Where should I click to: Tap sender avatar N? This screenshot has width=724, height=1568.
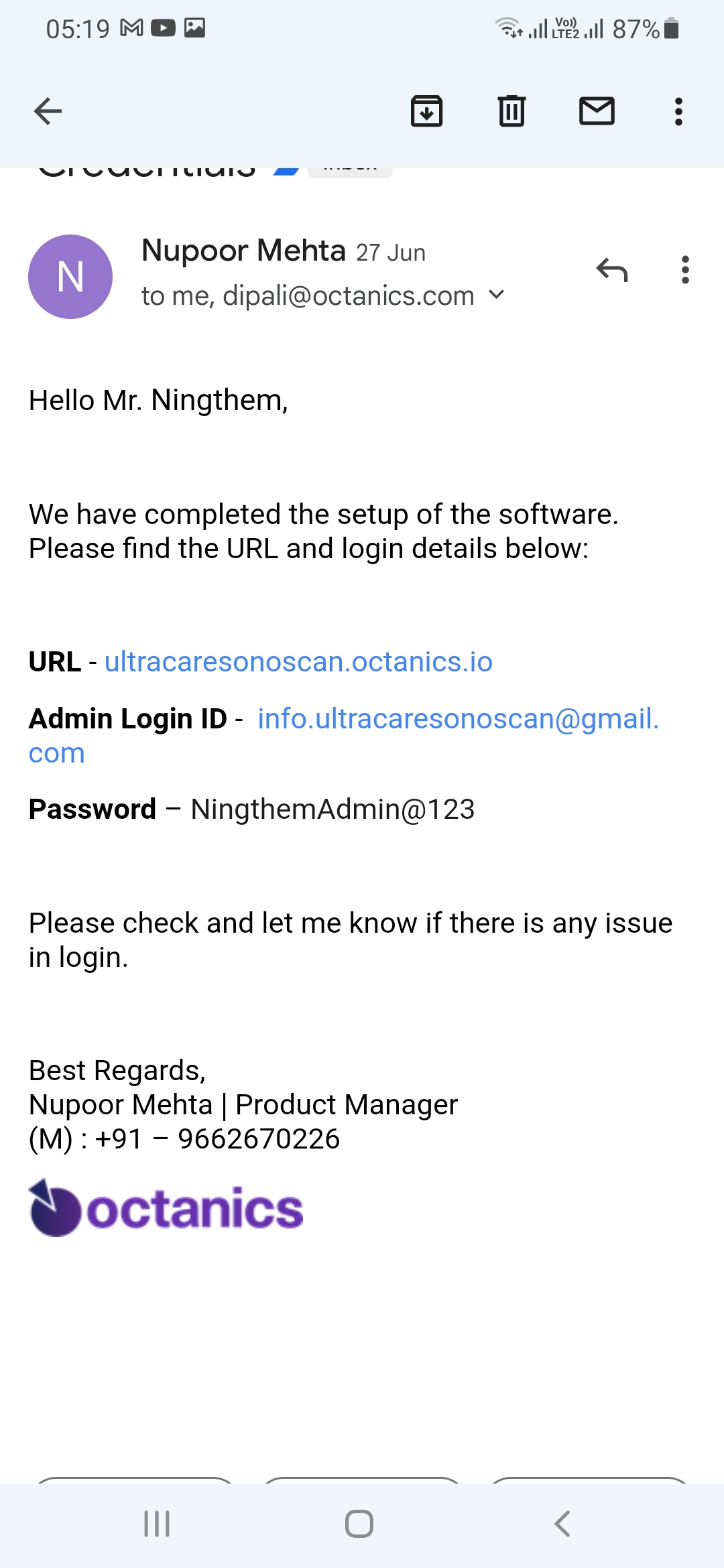(x=70, y=277)
